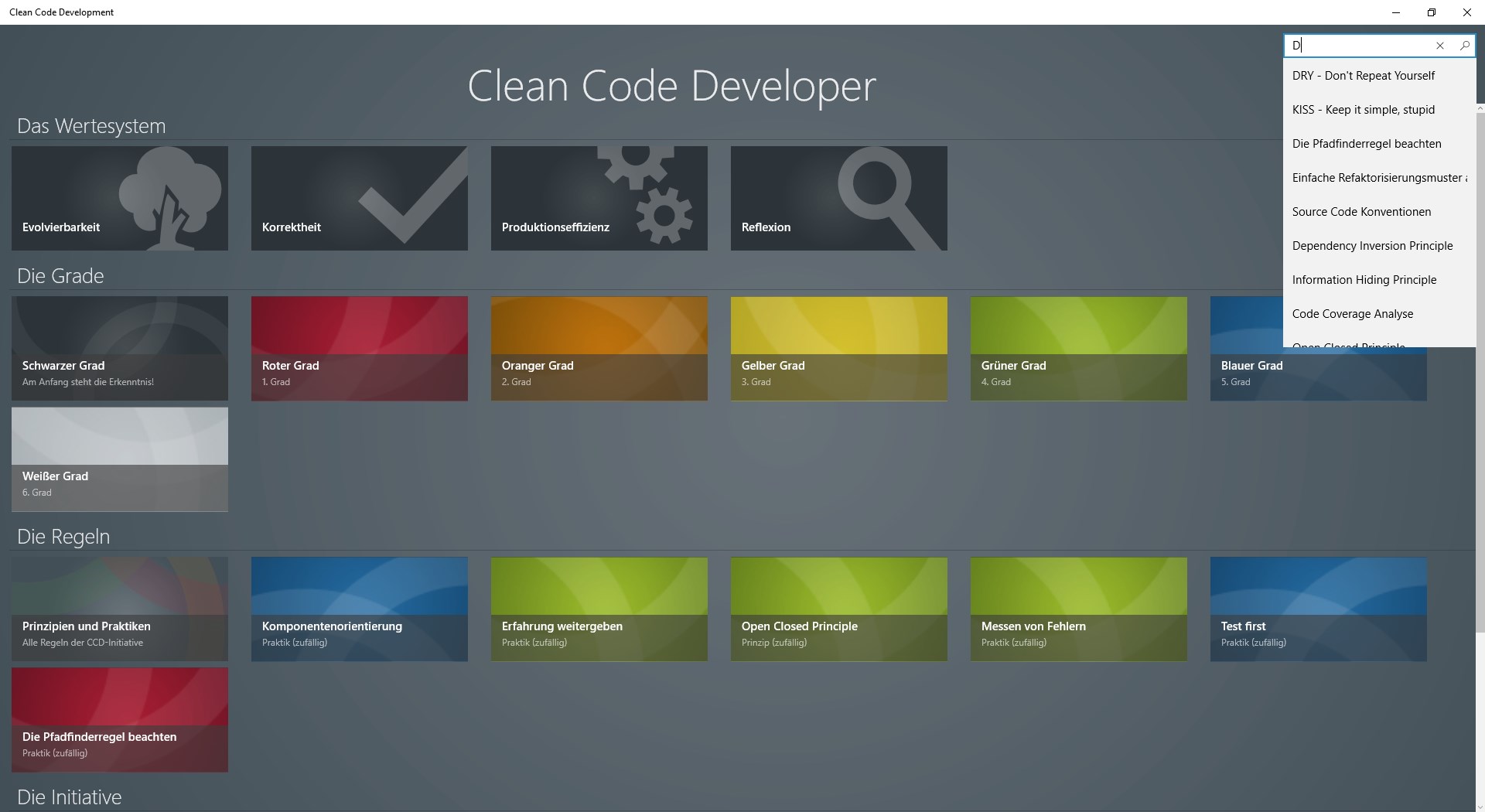Open the Erfahrung weitergeben tile
Image resolution: width=1485 pixels, height=812 pixels.
pos(599,609)
